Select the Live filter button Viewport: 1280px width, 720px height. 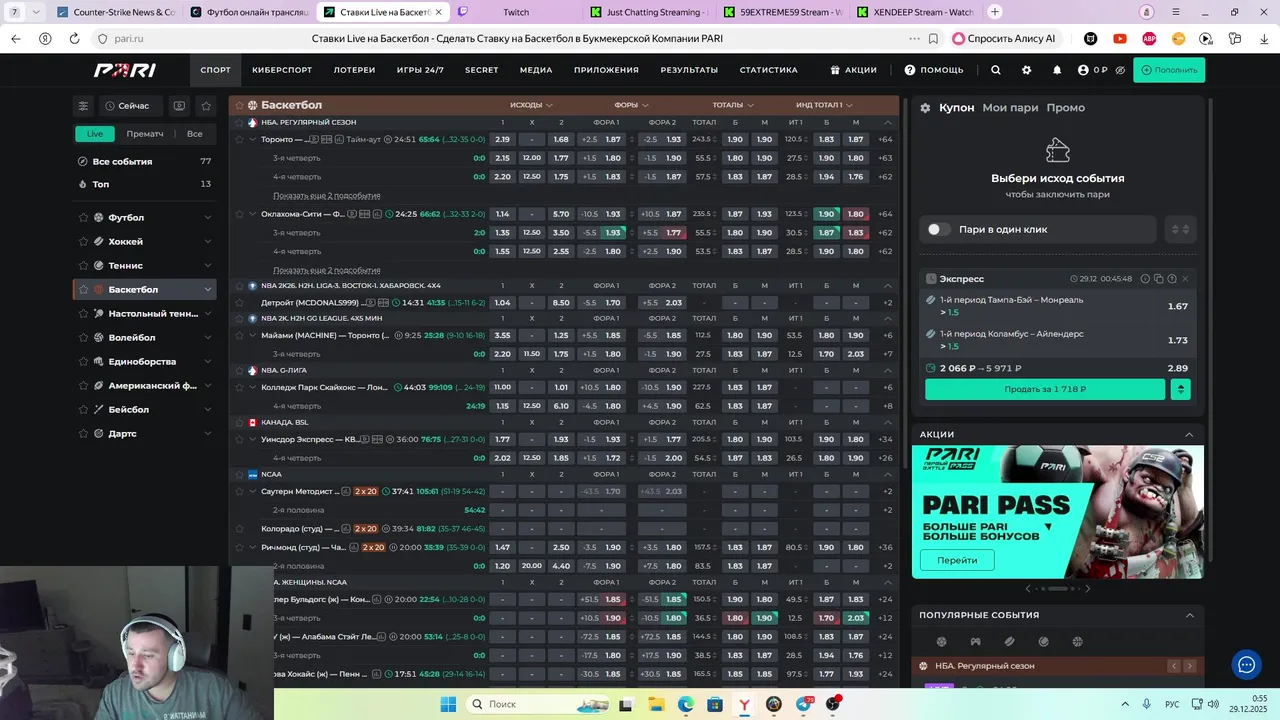coord(95,134)
